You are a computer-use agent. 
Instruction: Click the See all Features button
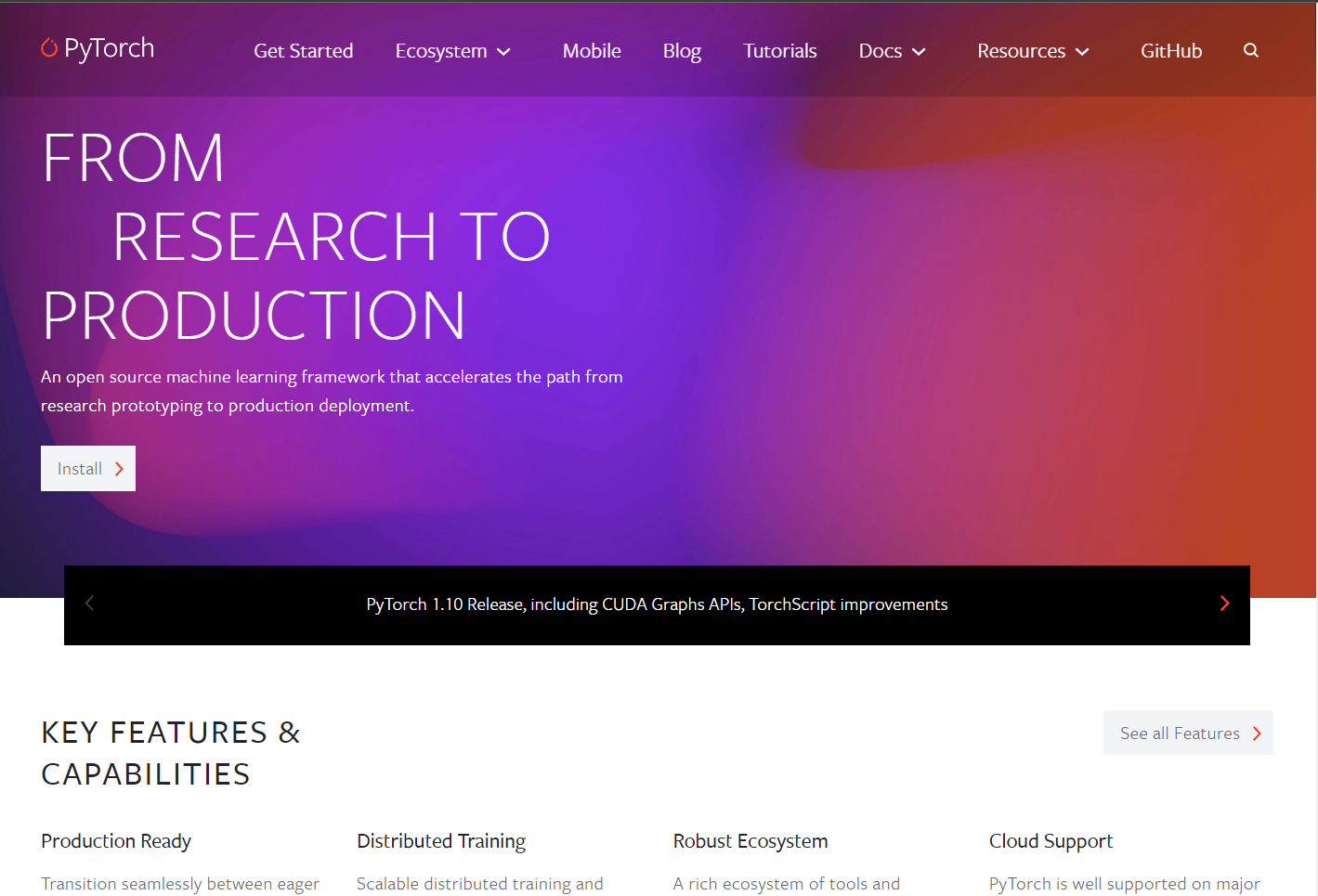[1188, 733]
